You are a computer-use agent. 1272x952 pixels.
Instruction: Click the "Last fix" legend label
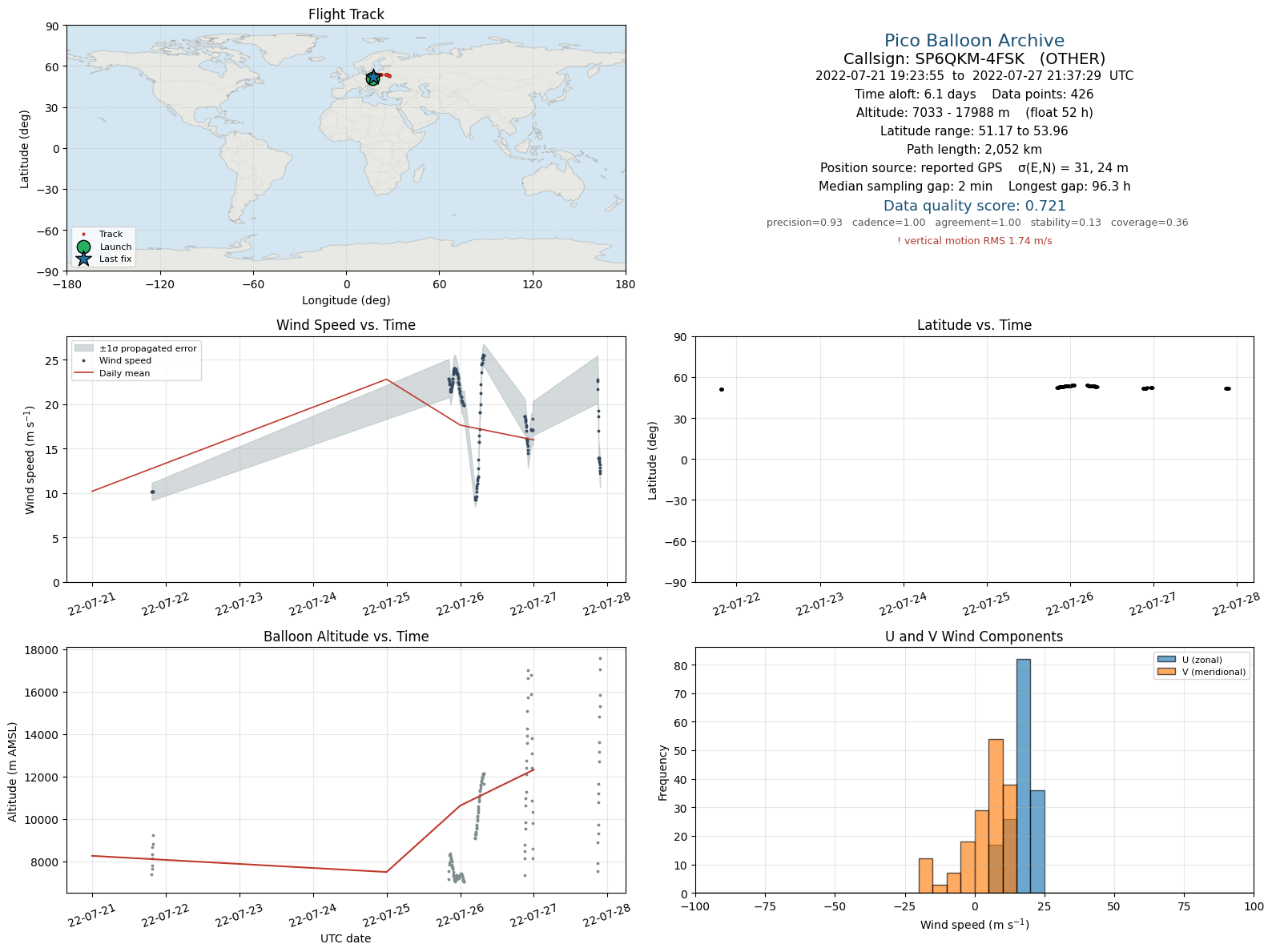pos(115,259)
